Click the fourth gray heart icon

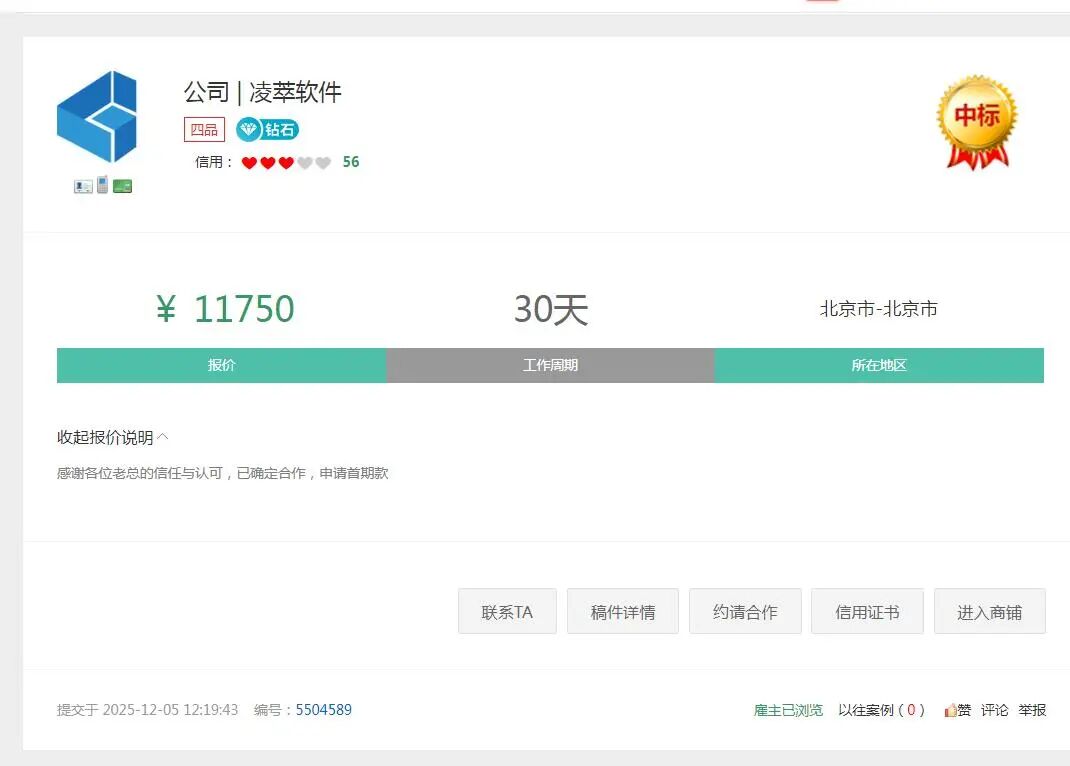[304, 162]
